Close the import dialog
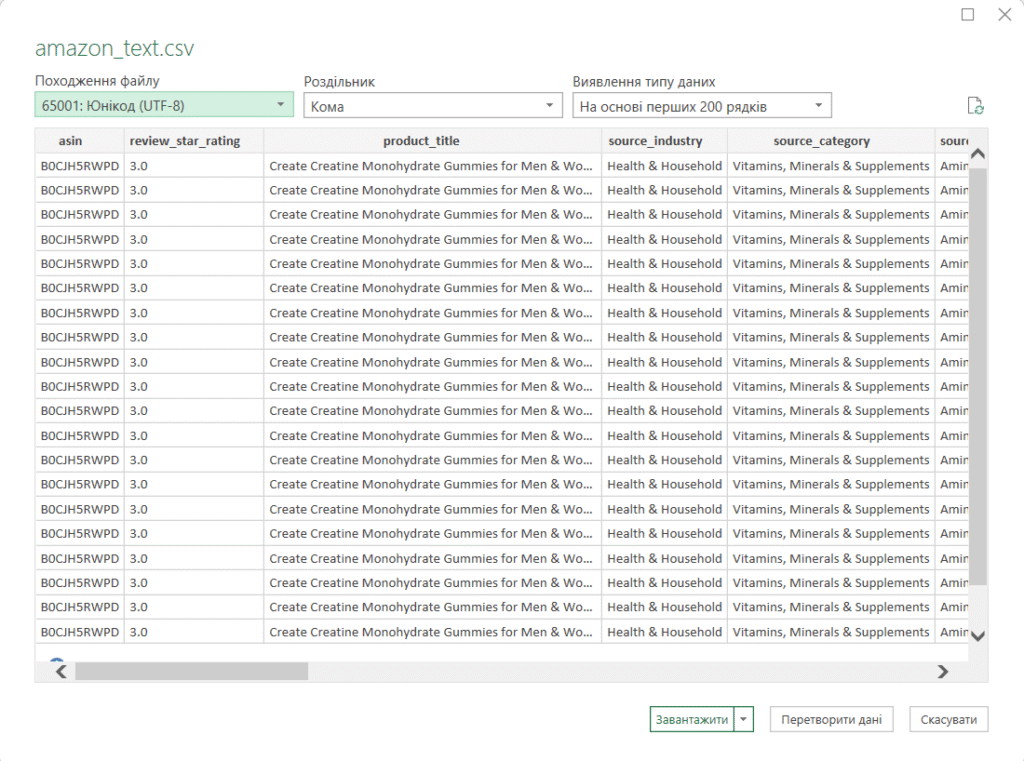1024x761 pixels. (x=1004, y=14)
